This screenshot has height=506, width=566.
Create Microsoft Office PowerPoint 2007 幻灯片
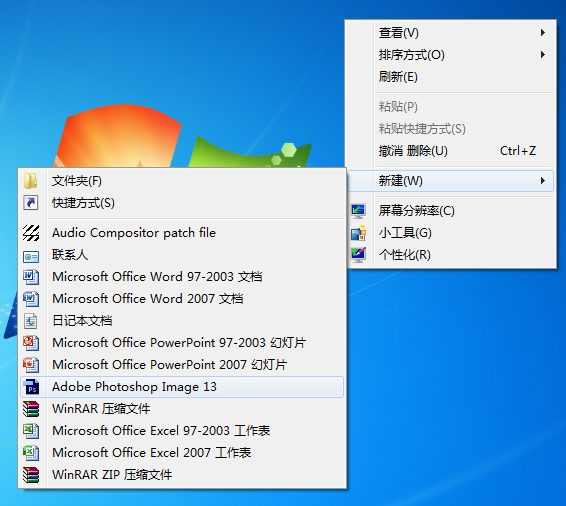coord(182,365)
